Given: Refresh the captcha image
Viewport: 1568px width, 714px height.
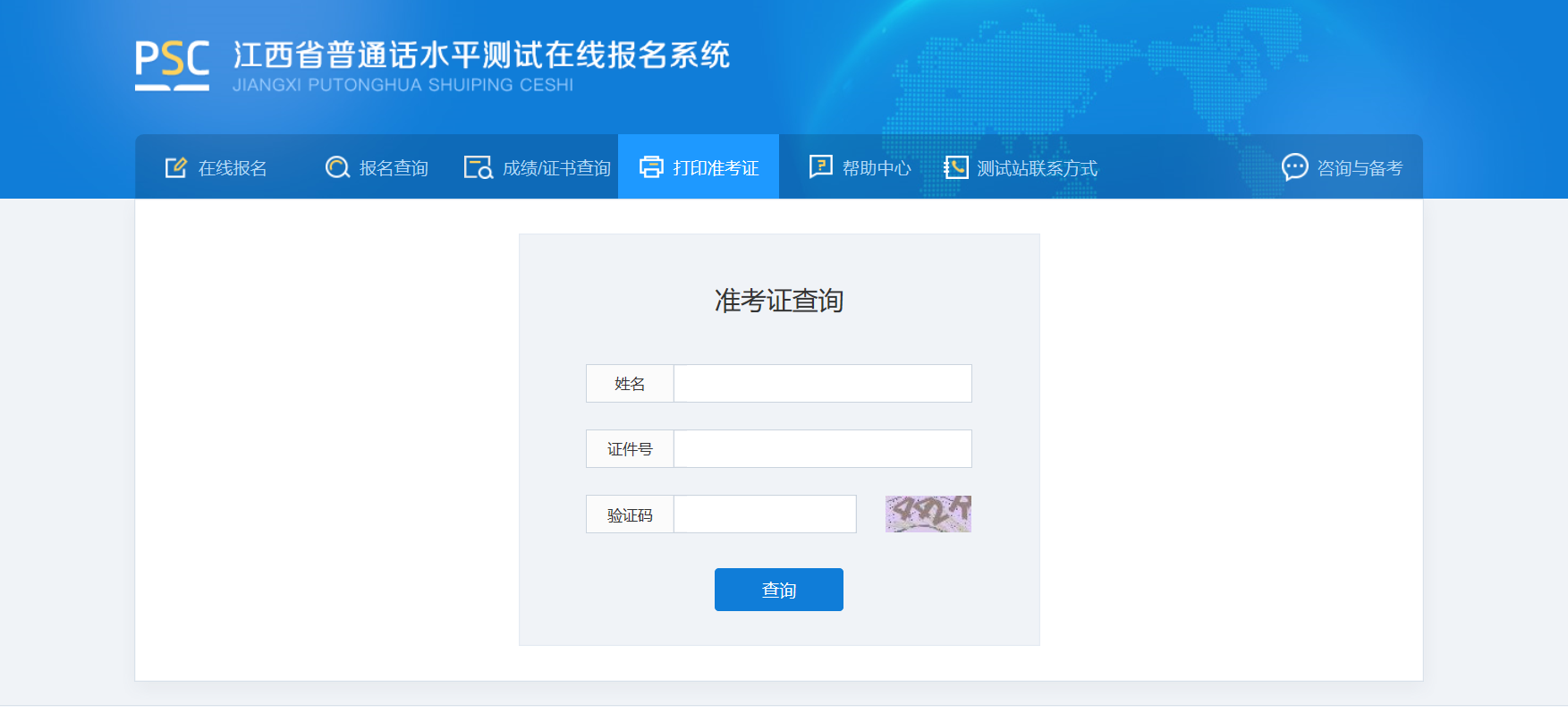Looking at the screenshot, I should (928, 514).
